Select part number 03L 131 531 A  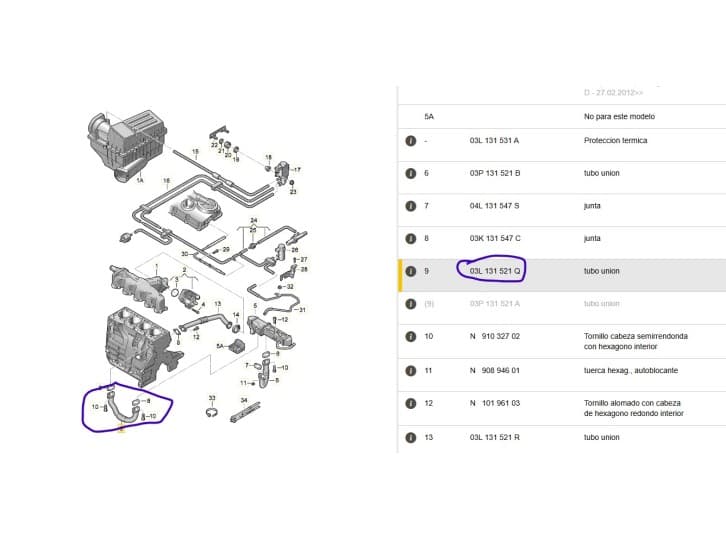494,140
